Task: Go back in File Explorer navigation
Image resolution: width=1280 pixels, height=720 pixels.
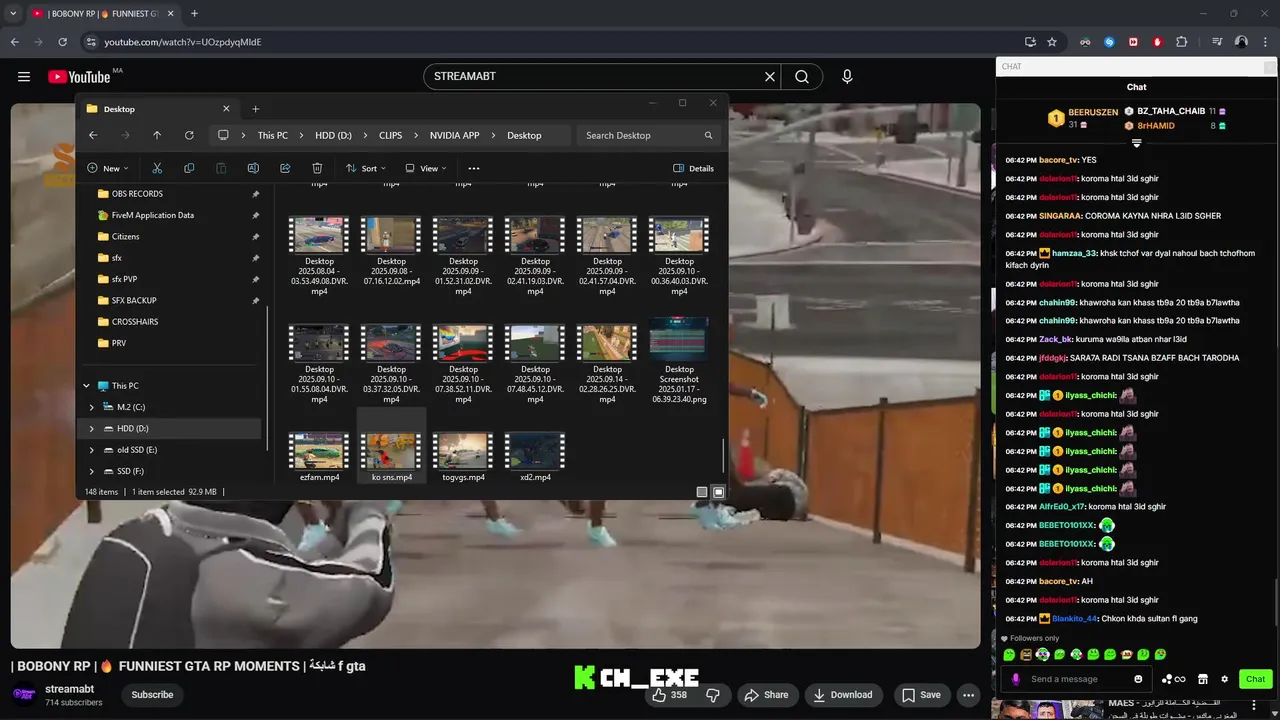Action: click(x=93, y=135)
